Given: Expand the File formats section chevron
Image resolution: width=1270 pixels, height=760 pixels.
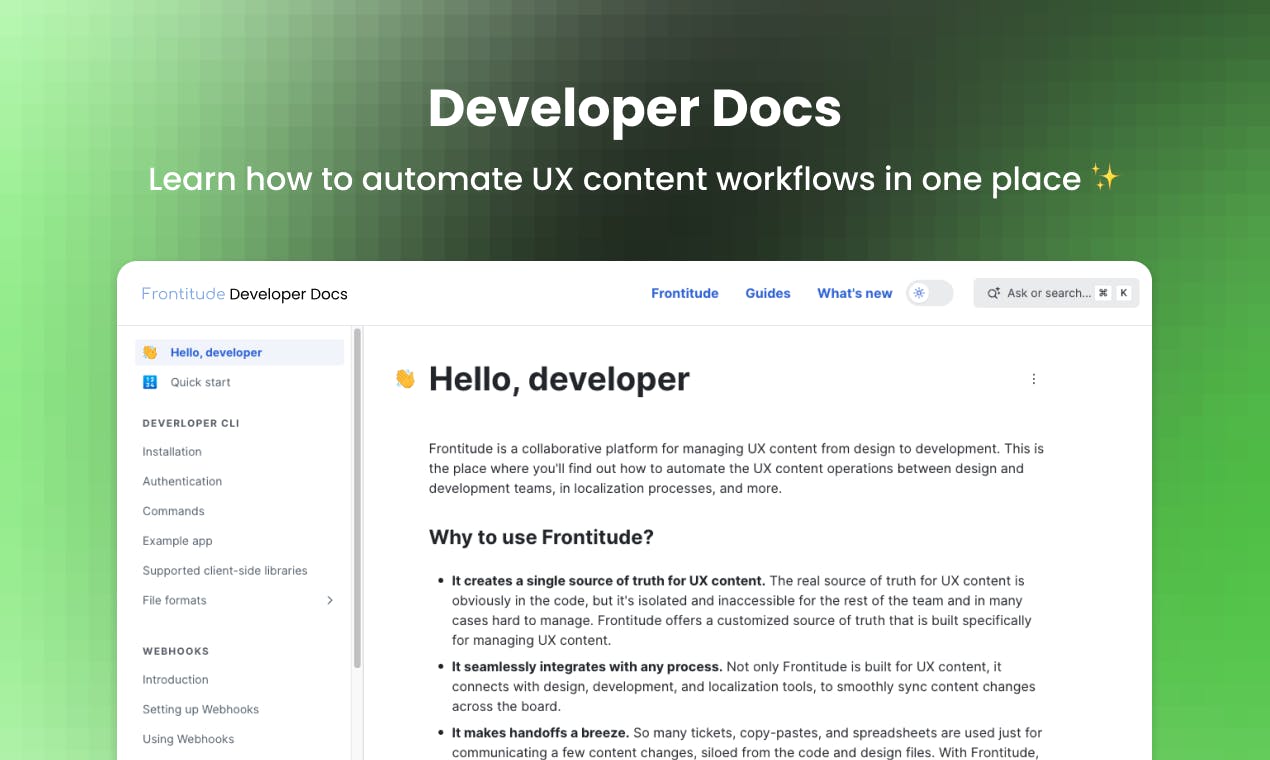Looking at the screenshot, I should tap(330, 600).
